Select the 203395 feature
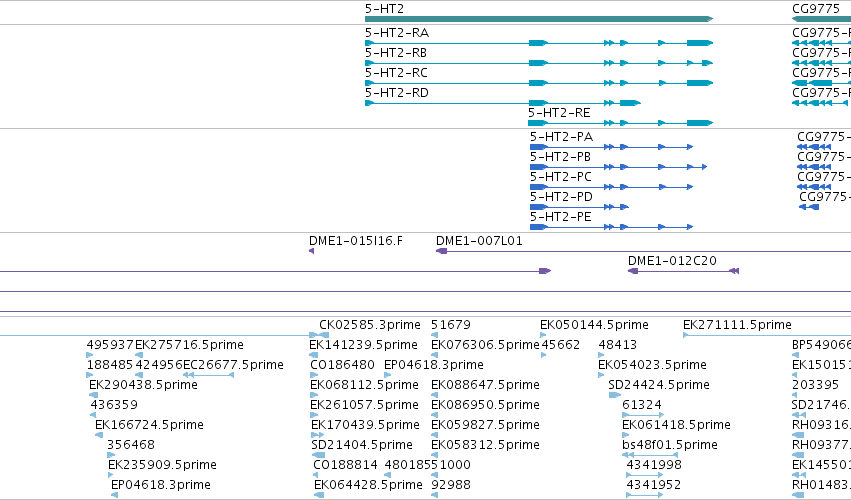Image resolution: width=851 pixels, height=500 pixels. point(795,395)
